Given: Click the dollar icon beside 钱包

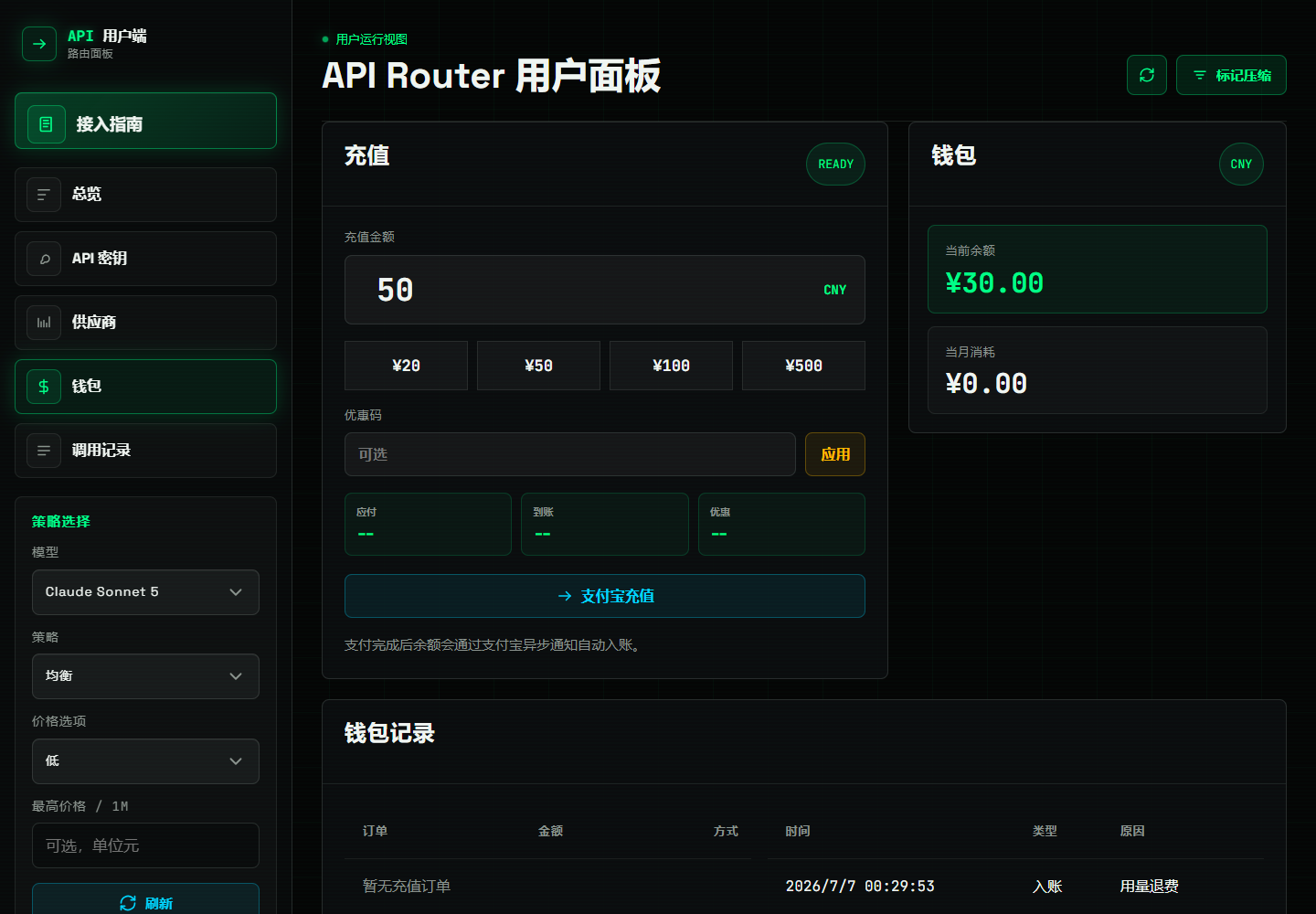Looking at the screenshot, I should 44,387.
